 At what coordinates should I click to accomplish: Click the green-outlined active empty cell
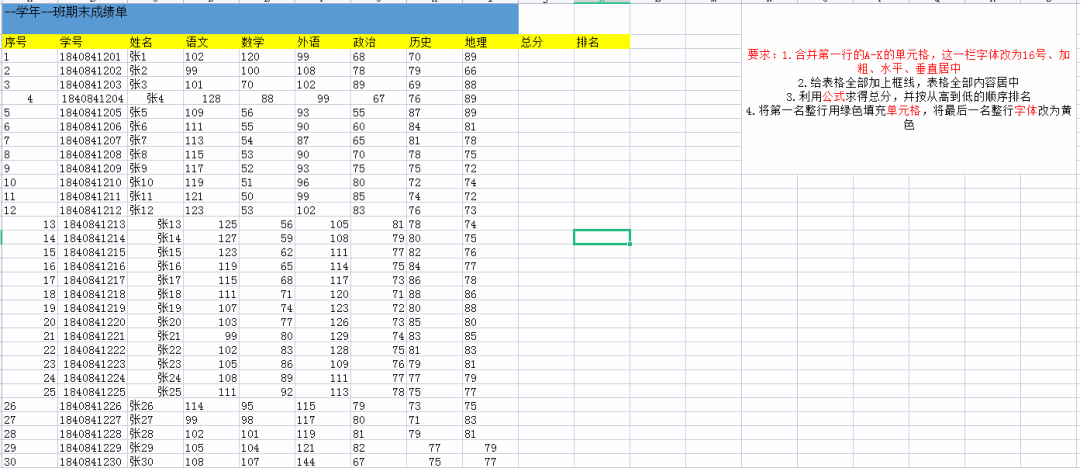point(601,237)
